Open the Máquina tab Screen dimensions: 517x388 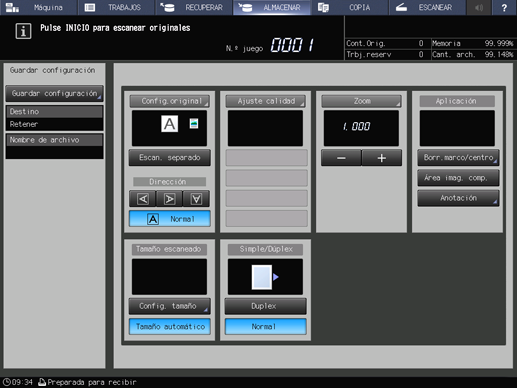[x=39, y=7]
